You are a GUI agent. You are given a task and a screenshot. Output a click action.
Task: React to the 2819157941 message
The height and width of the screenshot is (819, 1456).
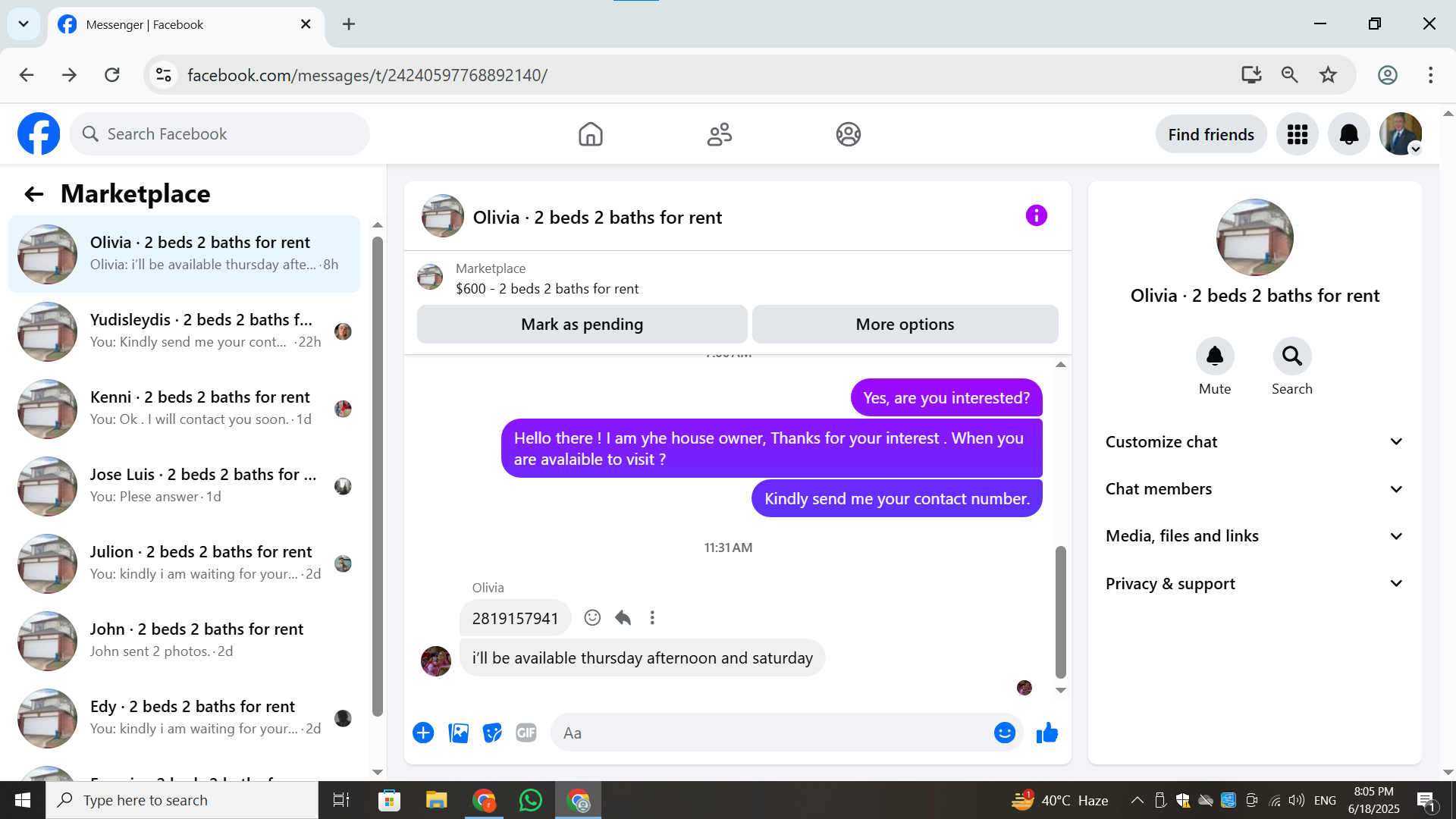click(x=592, y=618)
